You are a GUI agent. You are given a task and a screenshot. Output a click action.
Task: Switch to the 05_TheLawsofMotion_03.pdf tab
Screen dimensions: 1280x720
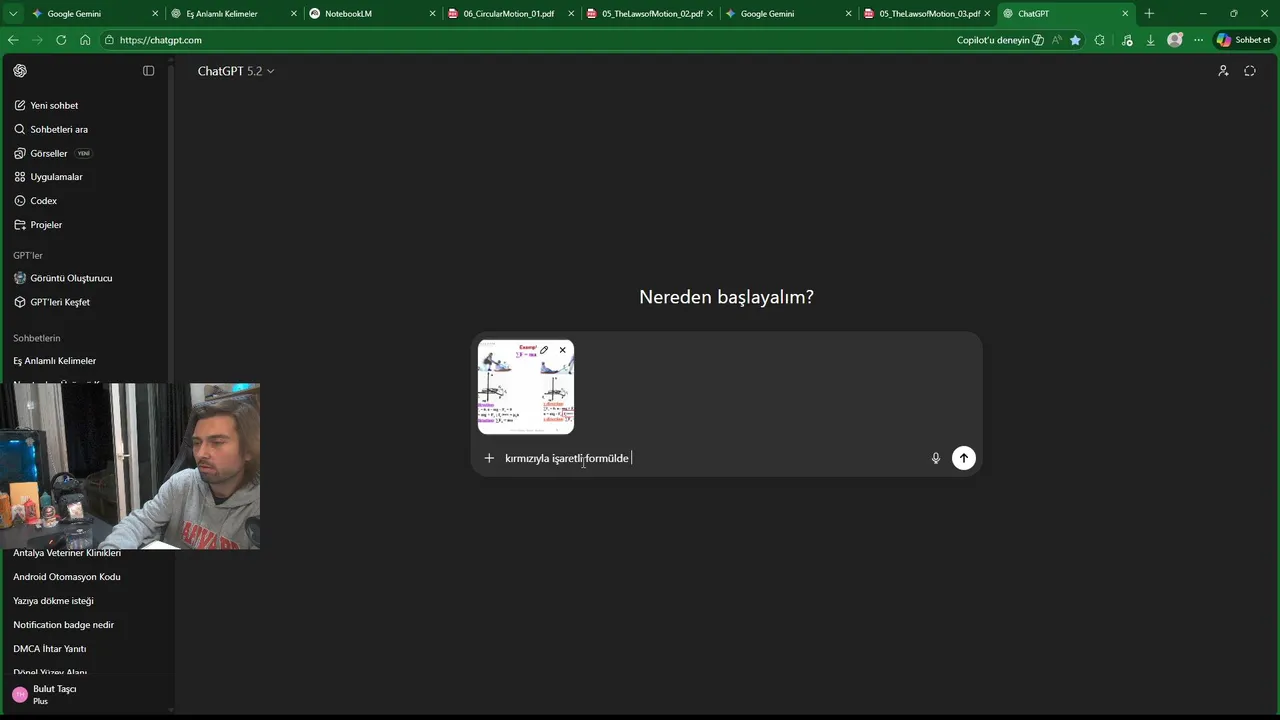tap(926, 14)
